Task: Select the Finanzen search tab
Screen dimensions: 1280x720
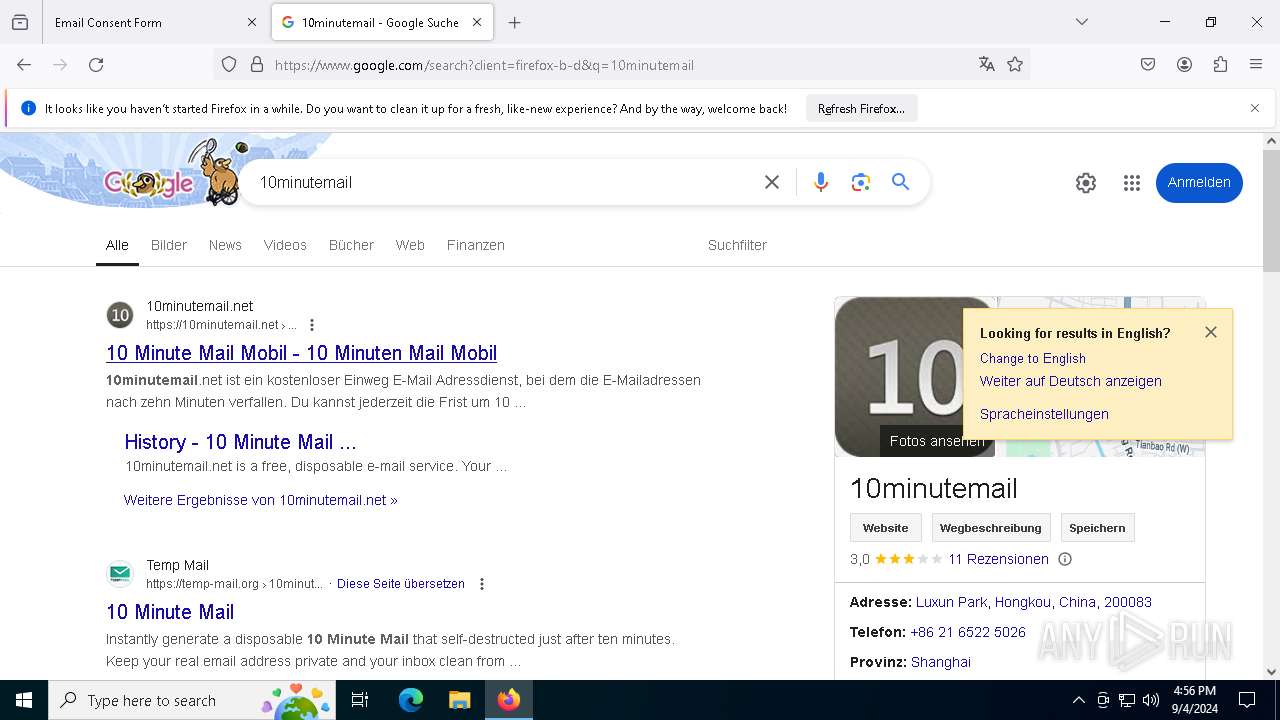Action: coord(476,245)
